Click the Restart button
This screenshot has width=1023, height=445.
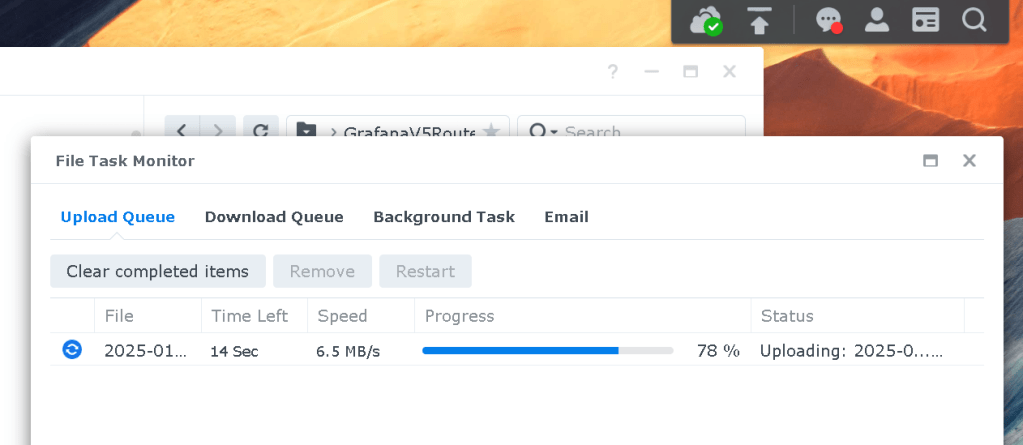[x=425, y=271]
